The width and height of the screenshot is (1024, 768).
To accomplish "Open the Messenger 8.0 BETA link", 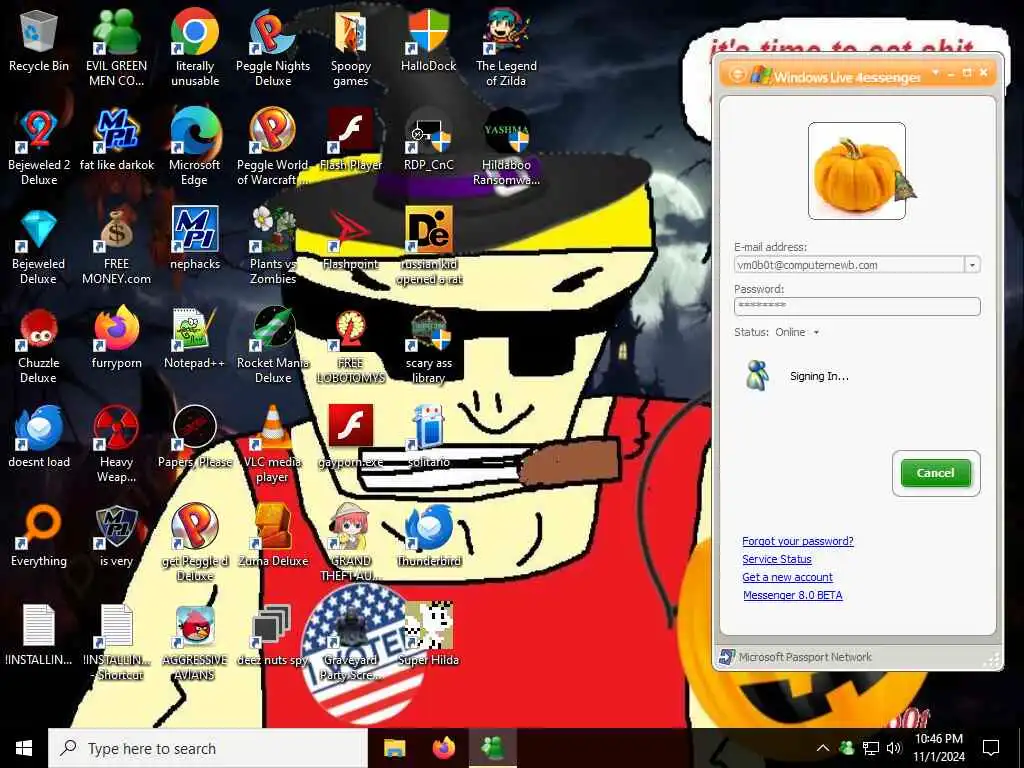I will [x=793, y=595].
